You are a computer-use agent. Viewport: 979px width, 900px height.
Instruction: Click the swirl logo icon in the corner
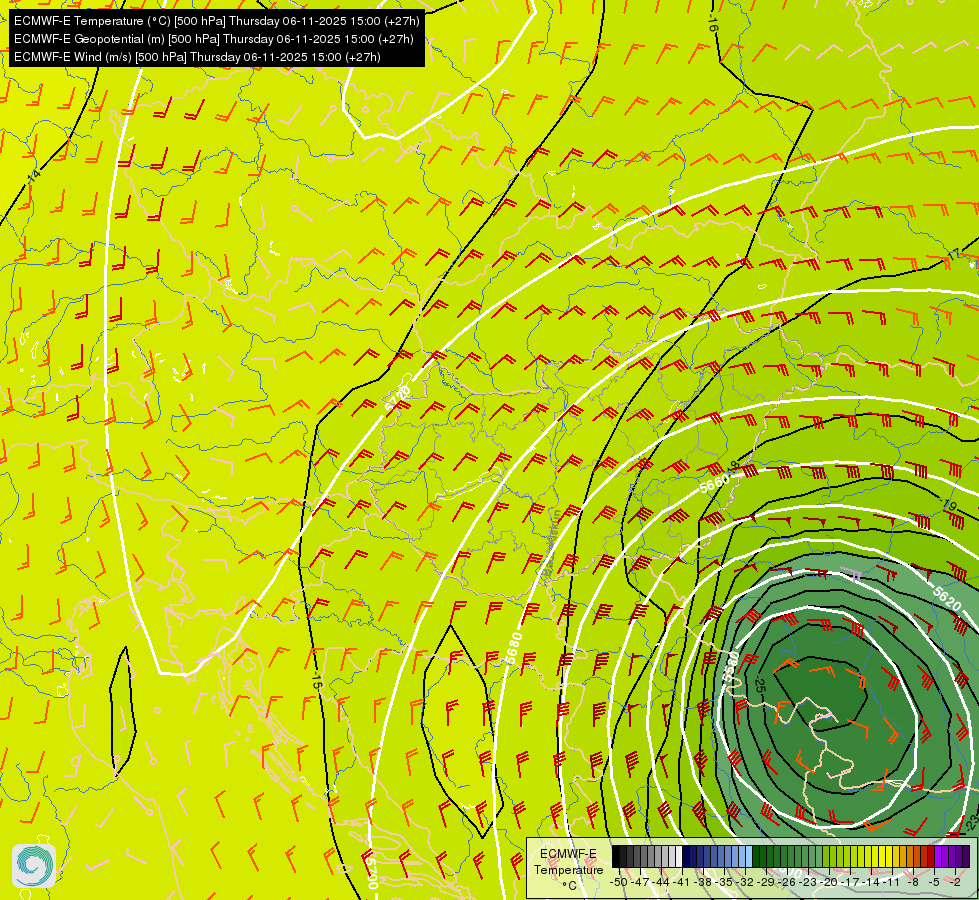[34, 866]
